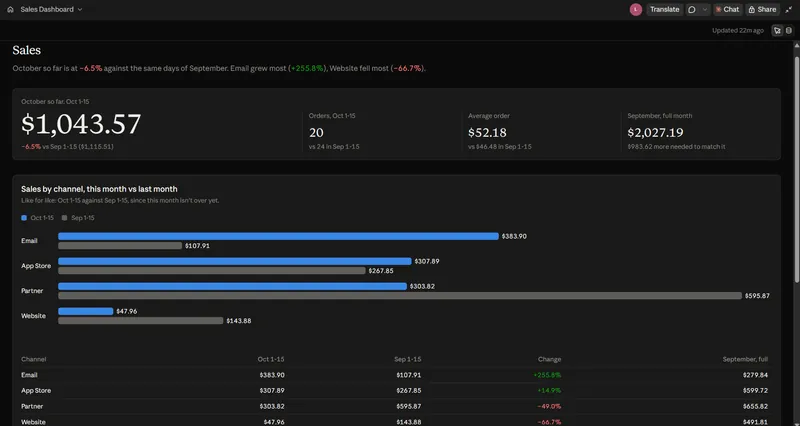
Task: Click the "Change" column header
Action: point(549,359)
